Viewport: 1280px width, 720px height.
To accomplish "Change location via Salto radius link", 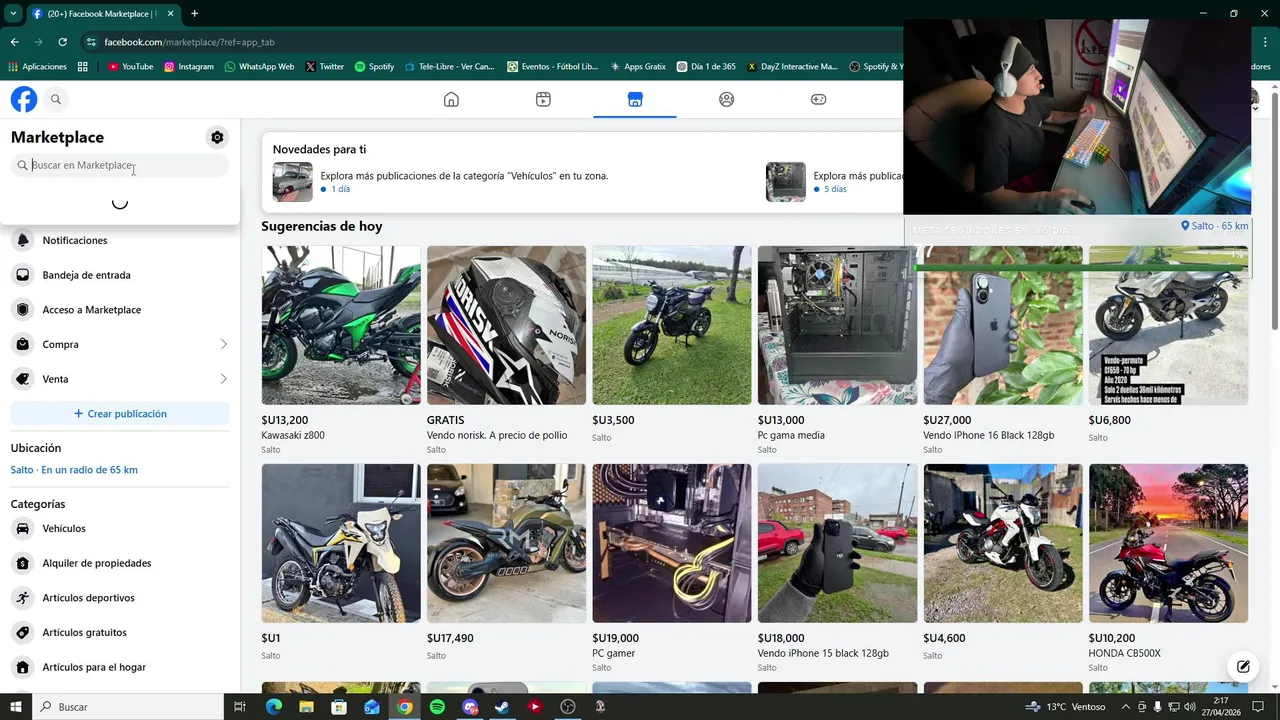I will 74,470.
